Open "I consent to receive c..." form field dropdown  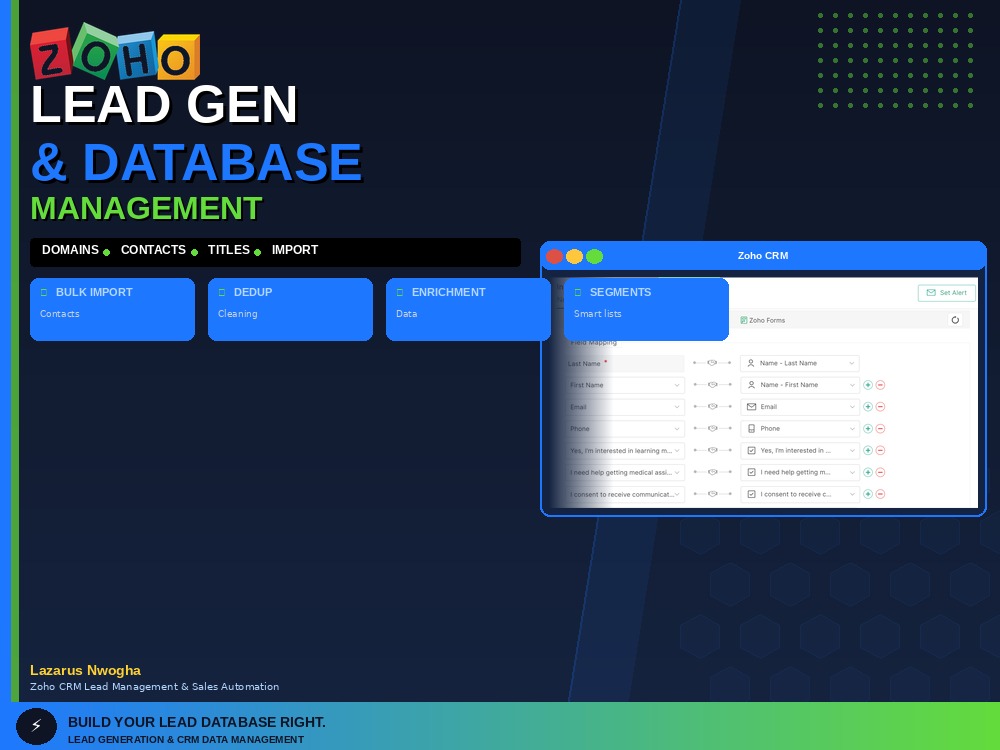[x=800, y=494]
